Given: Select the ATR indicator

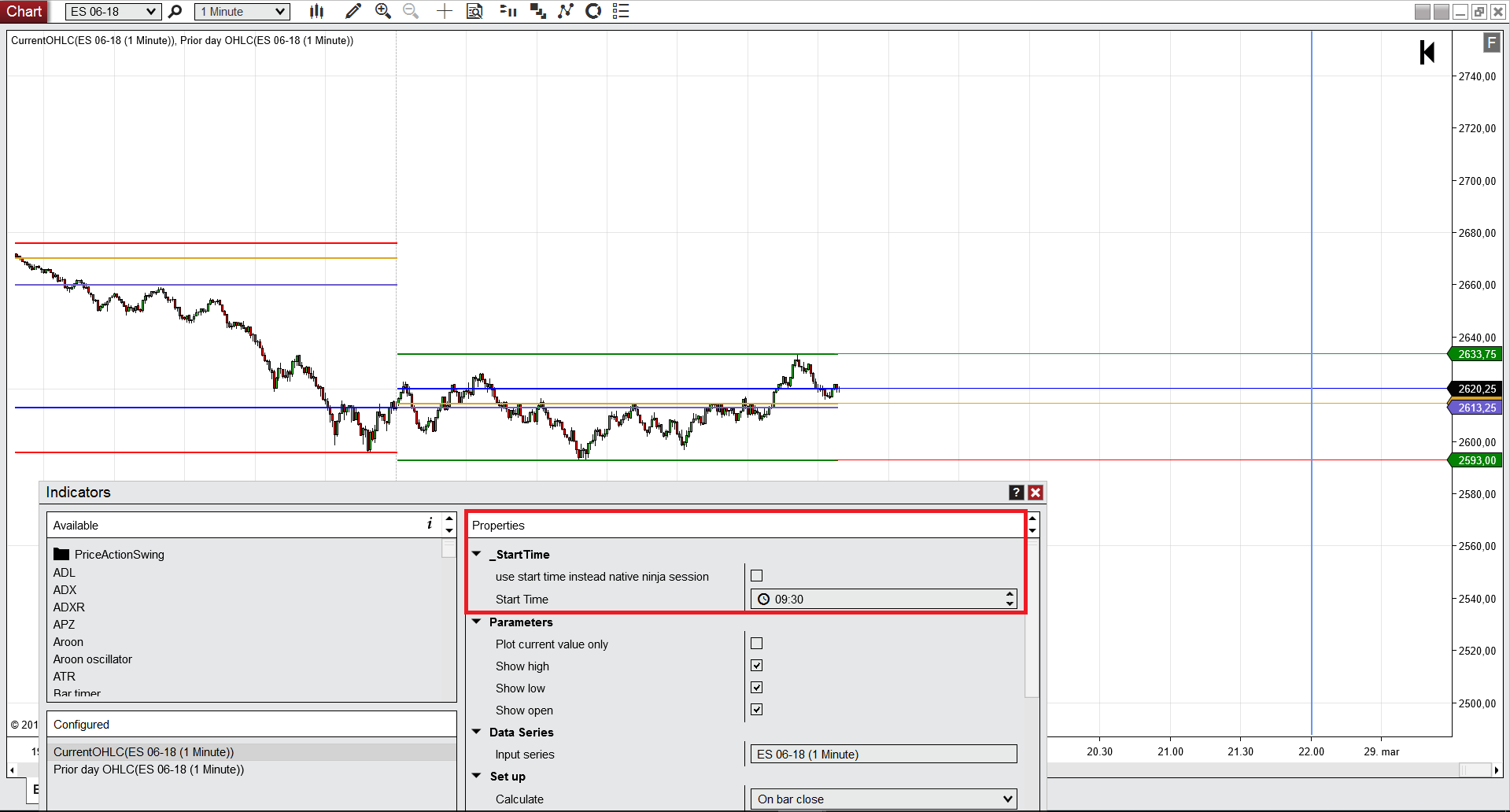Looking at the screenshot, I should [x=65, y=677].
